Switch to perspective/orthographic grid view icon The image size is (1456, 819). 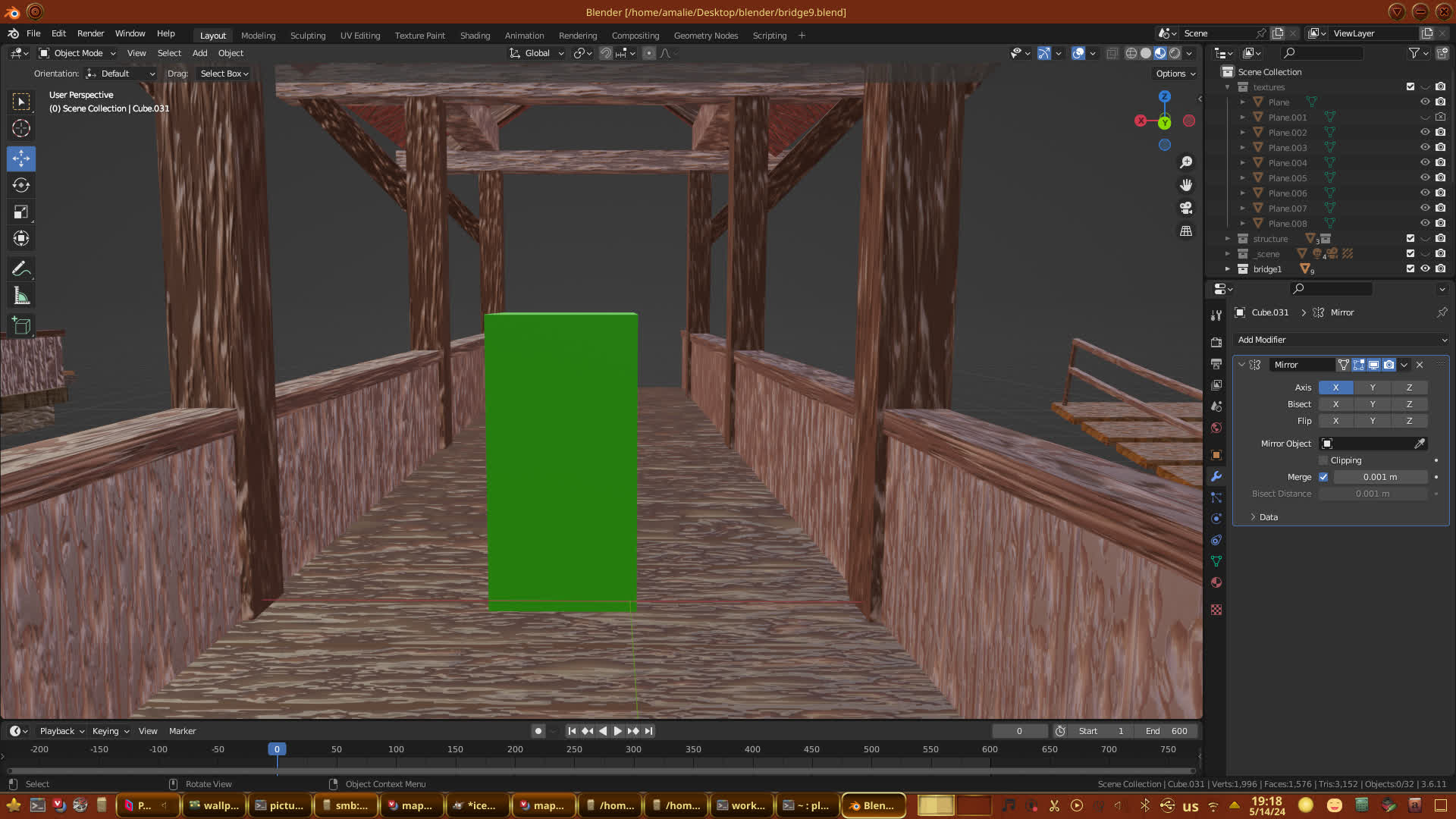click(1186, 231)
